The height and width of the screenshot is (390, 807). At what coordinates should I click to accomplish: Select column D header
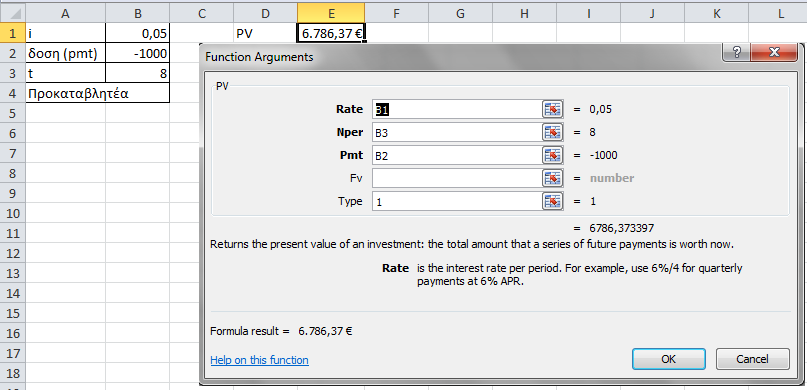coord(265,13)
